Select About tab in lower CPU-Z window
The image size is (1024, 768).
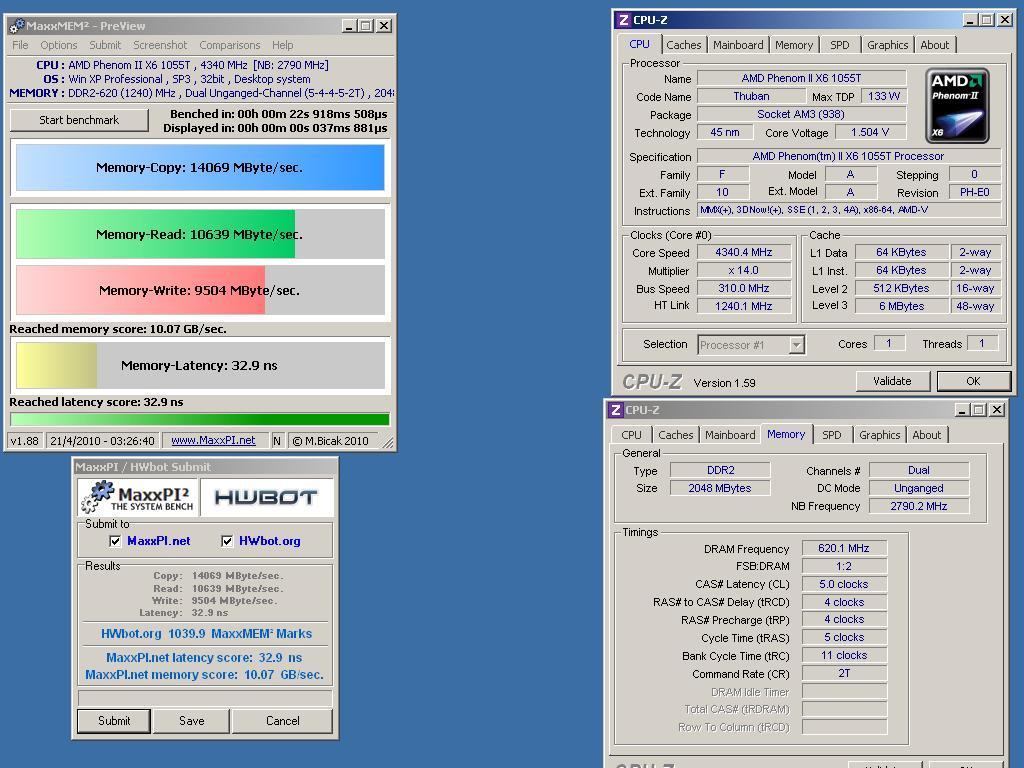click(x=927, y=435)
